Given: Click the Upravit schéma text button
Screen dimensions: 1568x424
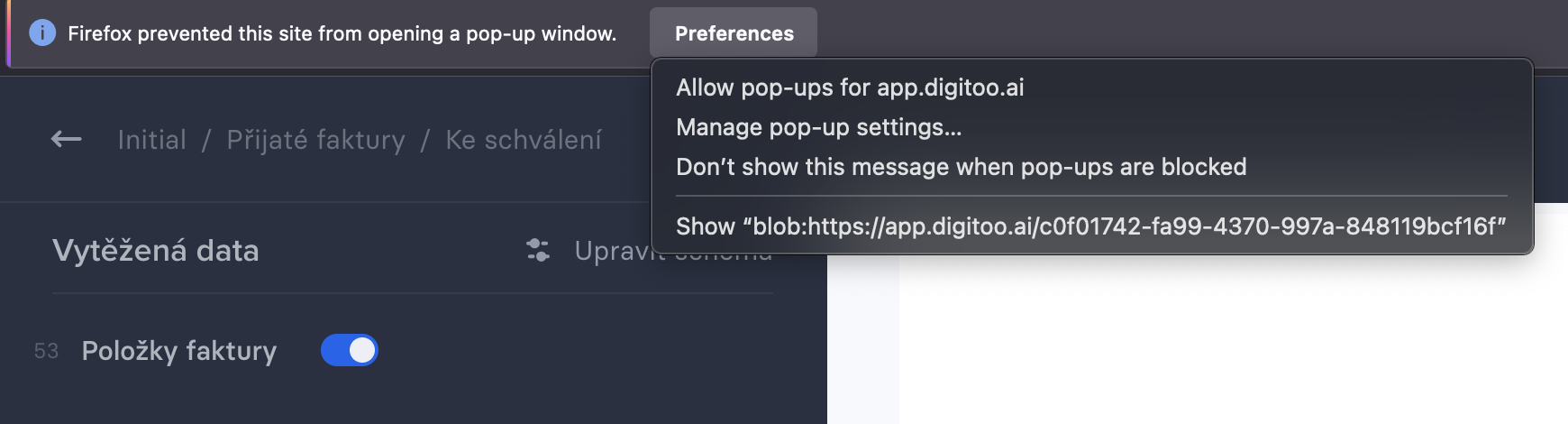Looking at the screenshot, I should 613,251.
